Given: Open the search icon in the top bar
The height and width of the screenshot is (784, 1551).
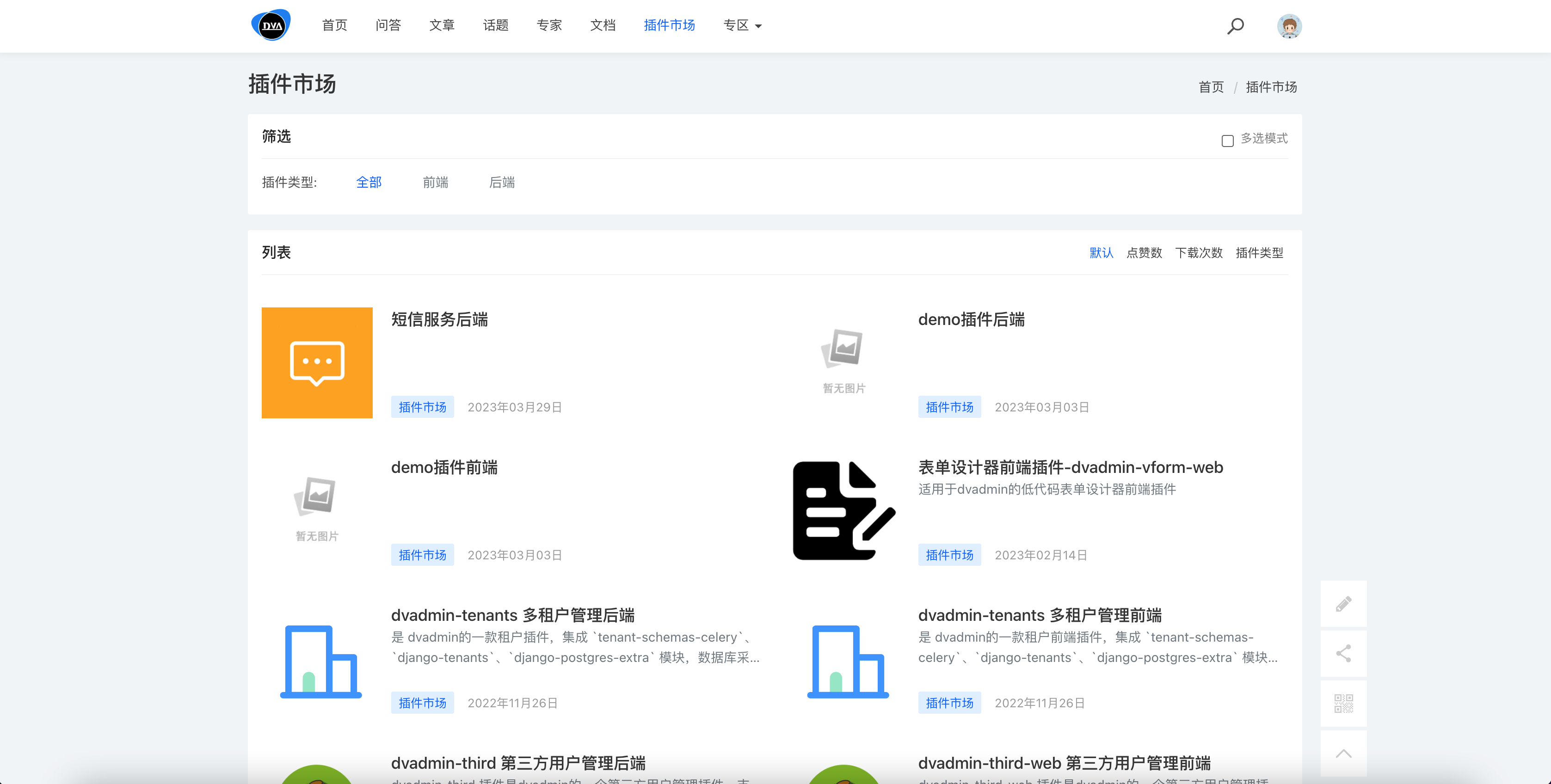Looking at the screenshot, I should click(x=1235, y=26).
